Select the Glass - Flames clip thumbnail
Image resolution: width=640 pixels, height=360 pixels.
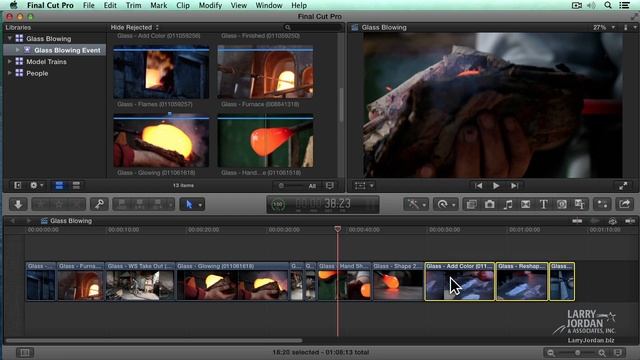point(161,73)
